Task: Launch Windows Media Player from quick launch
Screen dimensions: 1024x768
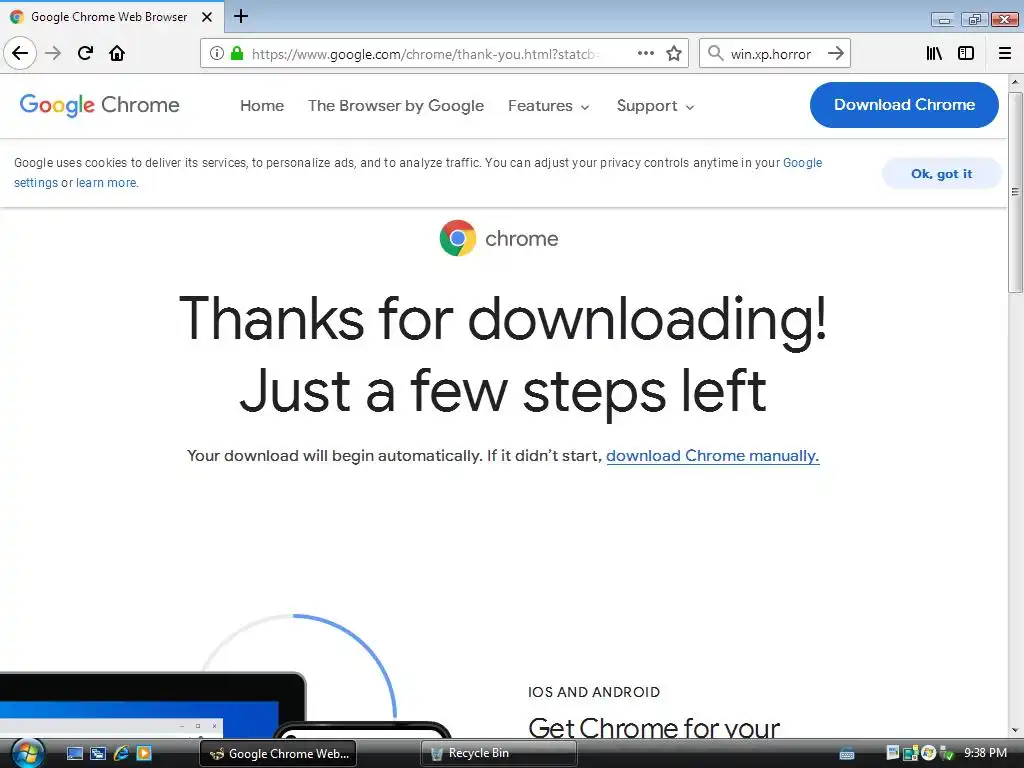Action: pyautogui.click(x=144, y=753)
